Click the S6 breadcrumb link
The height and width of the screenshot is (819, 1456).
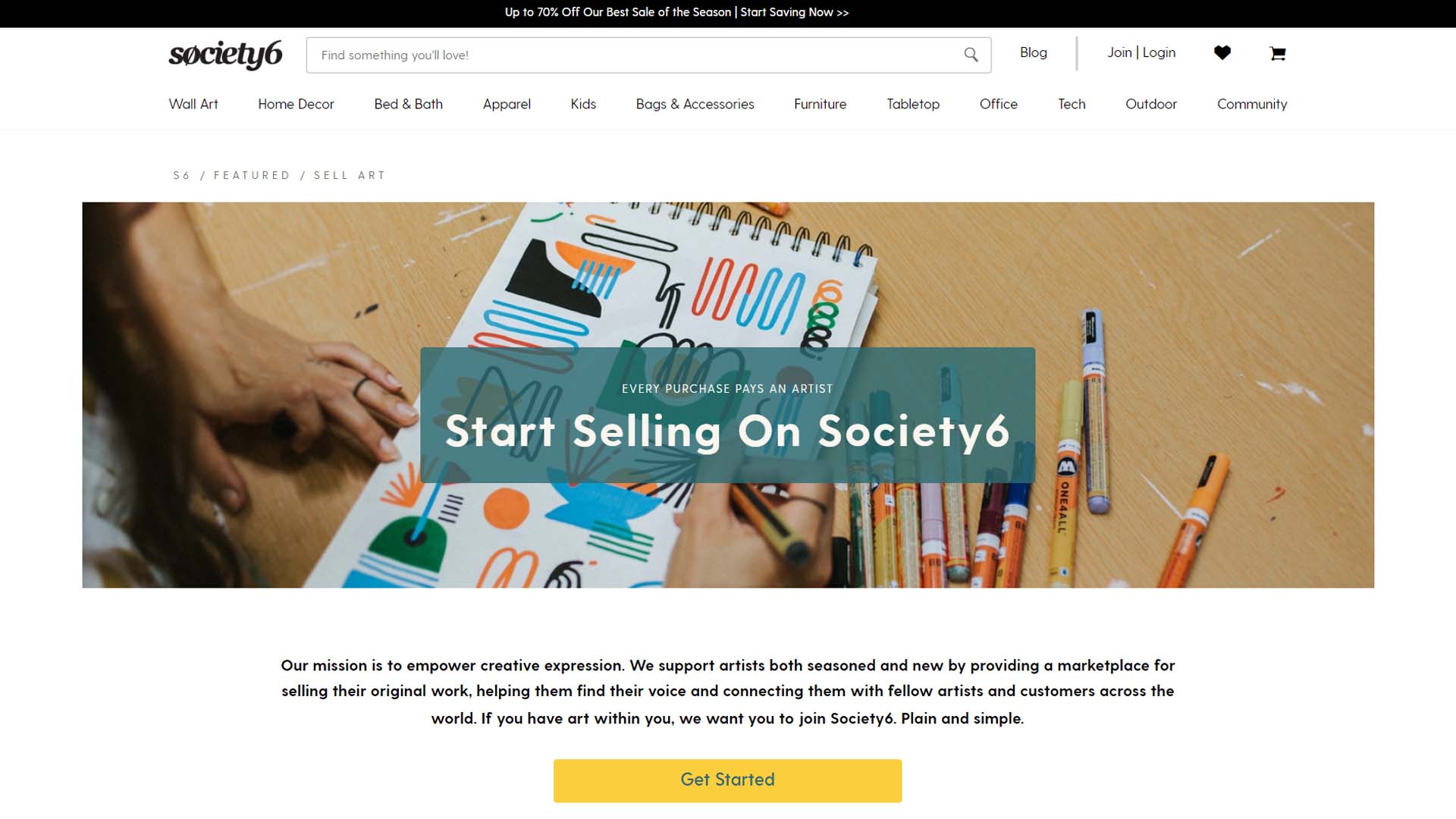click(x=182, y=175)
